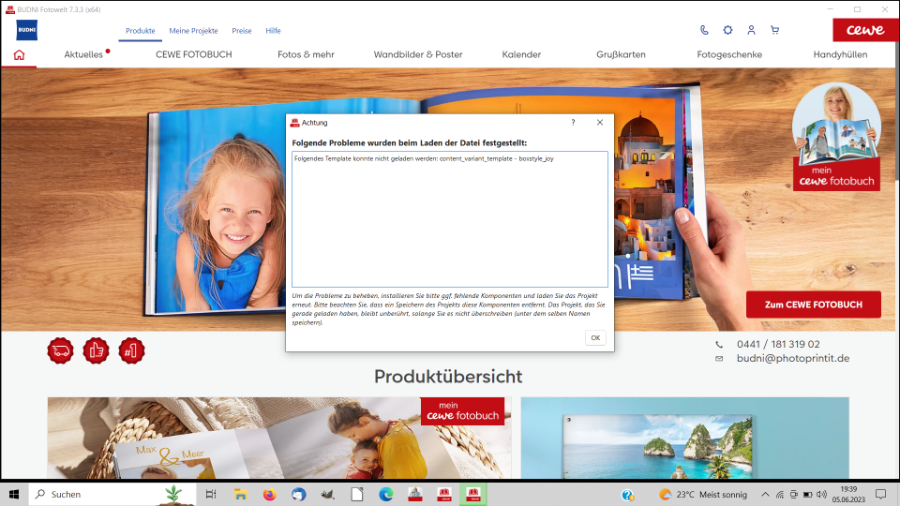Open the phone contact icon
This screenshot has height=506, width=900.
(704, 30)
